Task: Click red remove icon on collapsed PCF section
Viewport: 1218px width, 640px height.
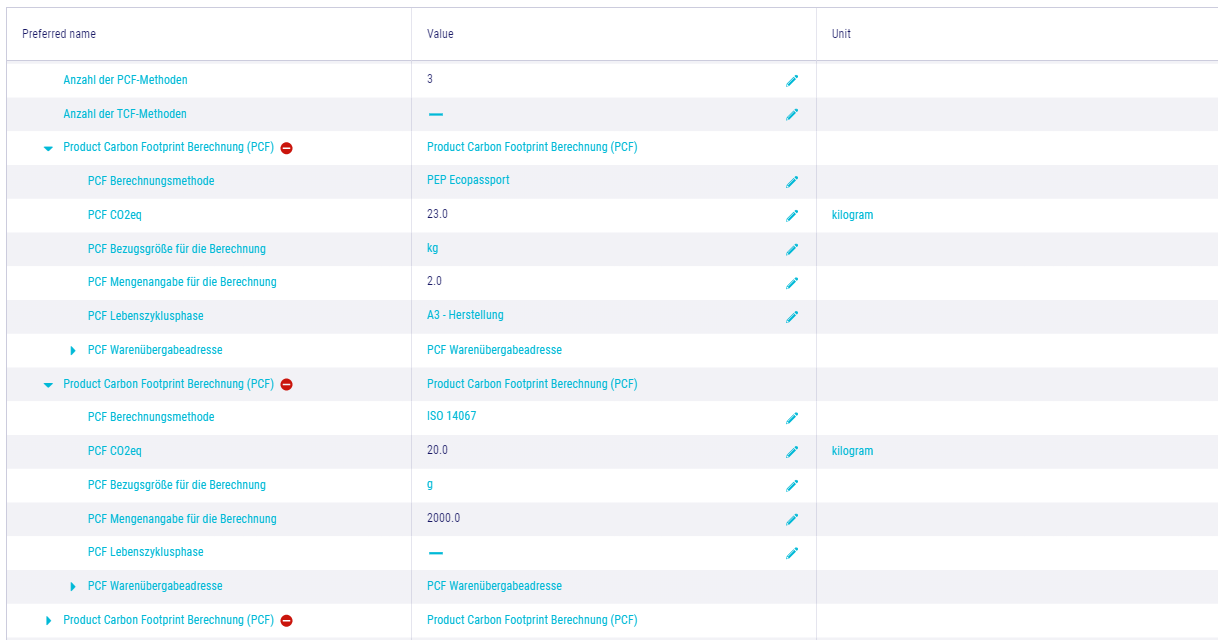Action: click(x=287, y=621)
